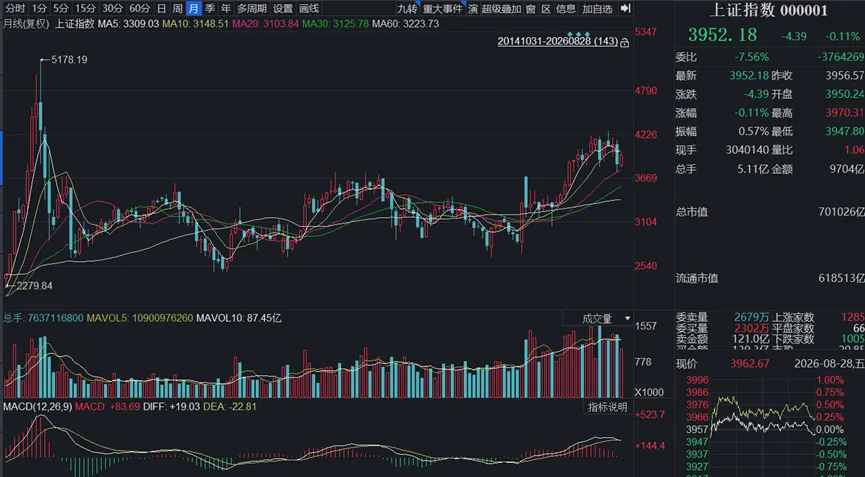Open the 画线 drawing tool

point(309,8)
